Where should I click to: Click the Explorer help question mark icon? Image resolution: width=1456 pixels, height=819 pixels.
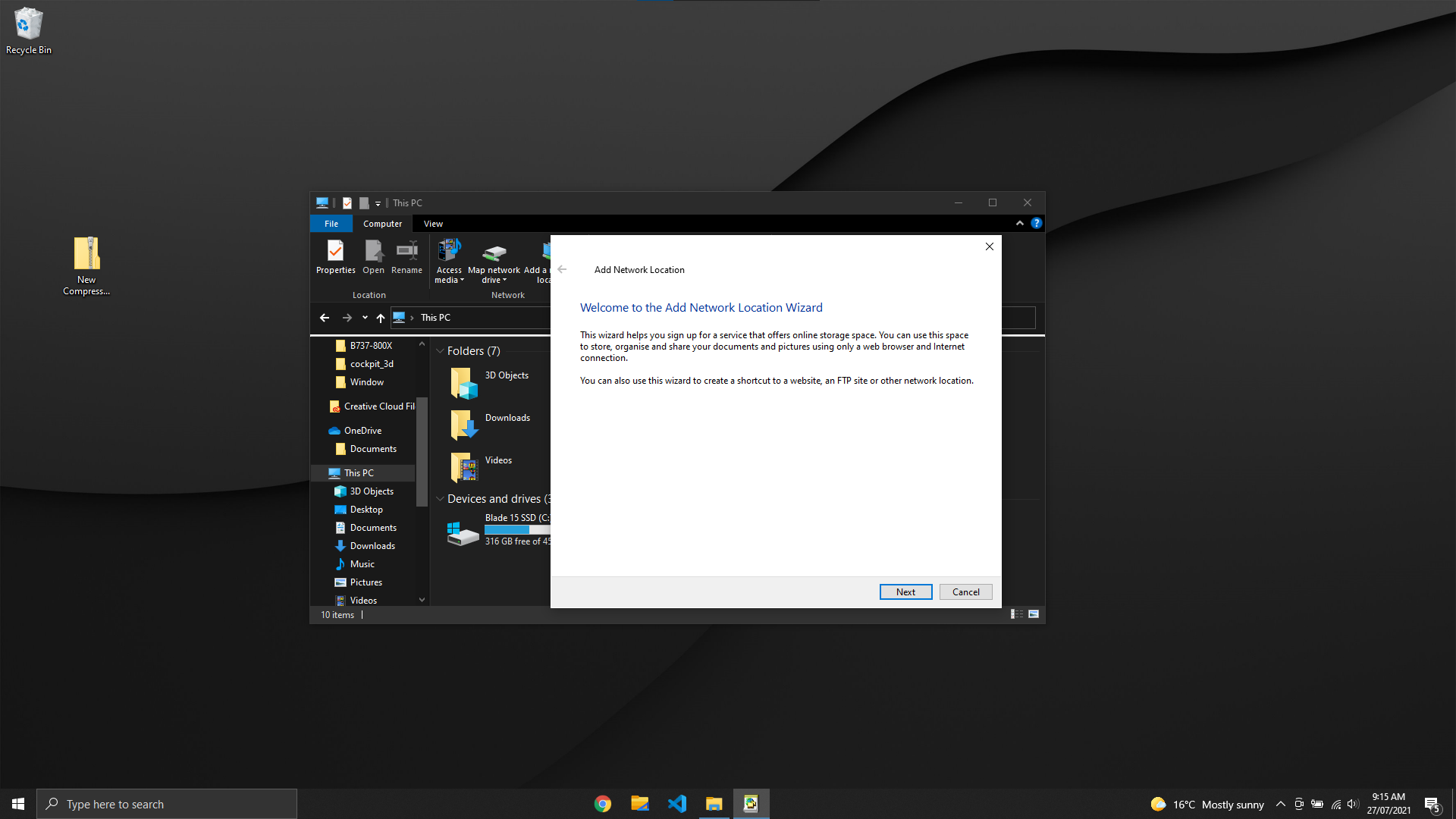click(1036, 223)
